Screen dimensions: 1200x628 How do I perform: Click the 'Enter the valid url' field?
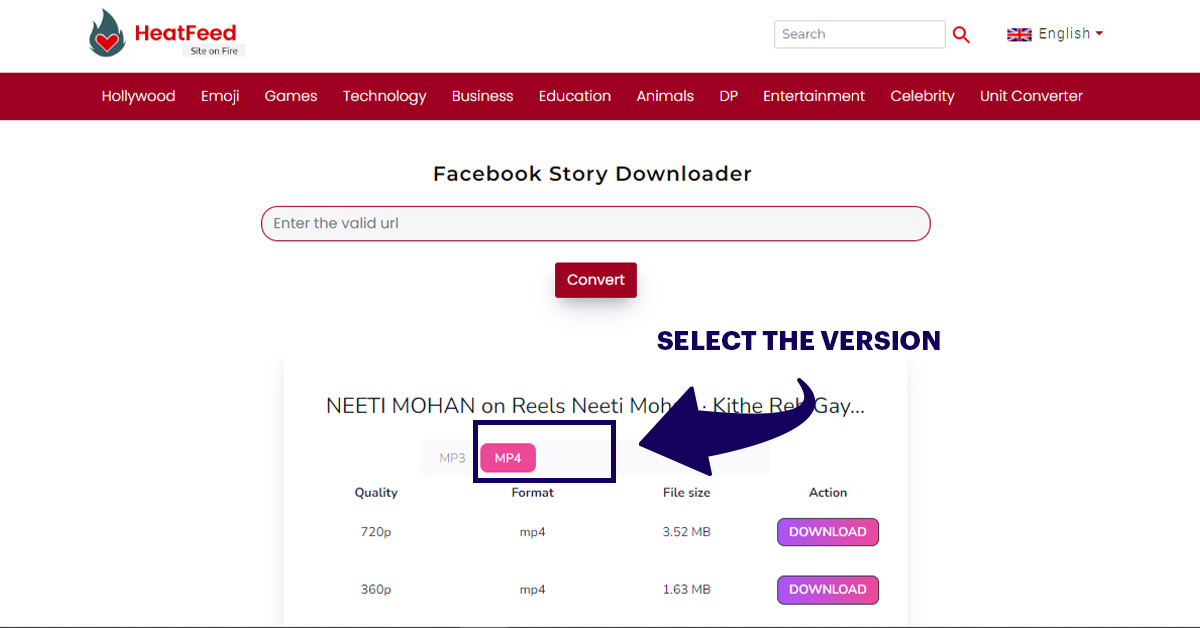tap(596, 223)
